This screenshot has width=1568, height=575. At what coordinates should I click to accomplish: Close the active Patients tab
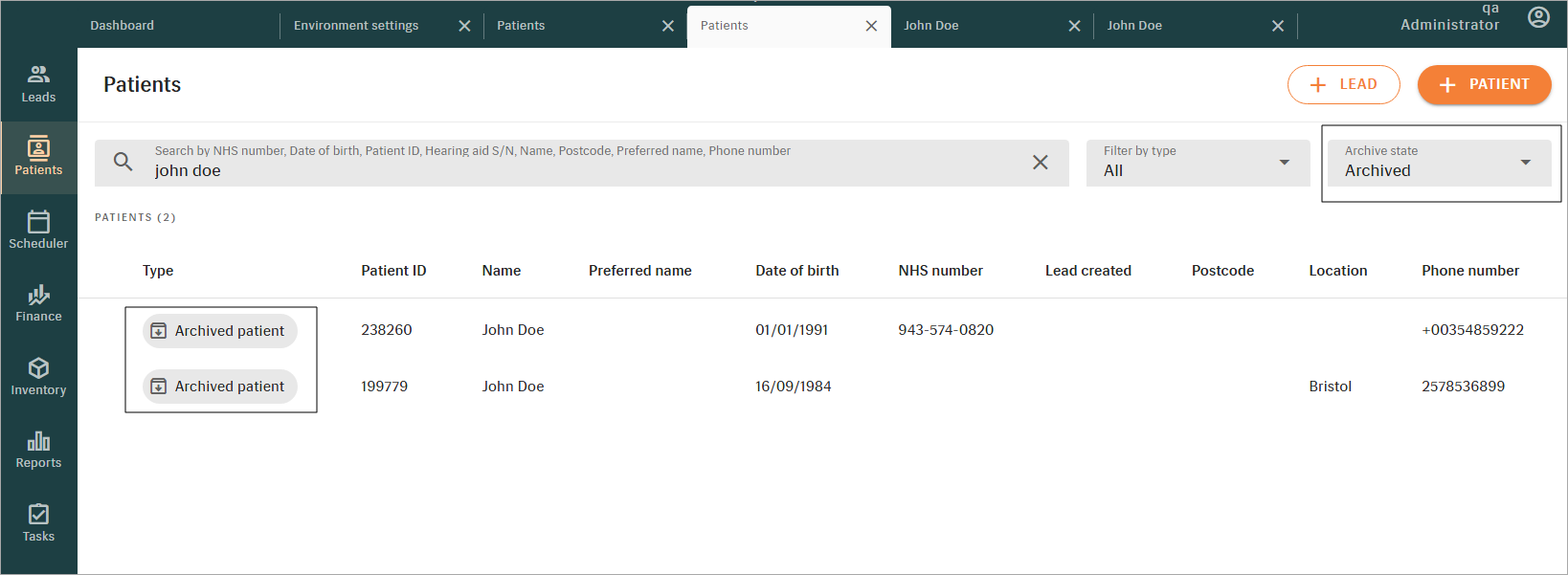tap(871, 26)
